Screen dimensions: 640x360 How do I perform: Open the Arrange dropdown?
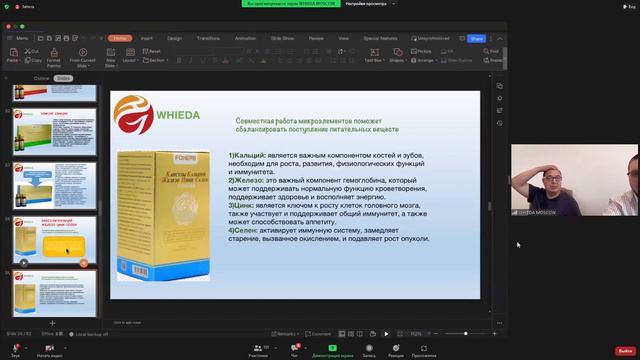[x=424, y=60]
